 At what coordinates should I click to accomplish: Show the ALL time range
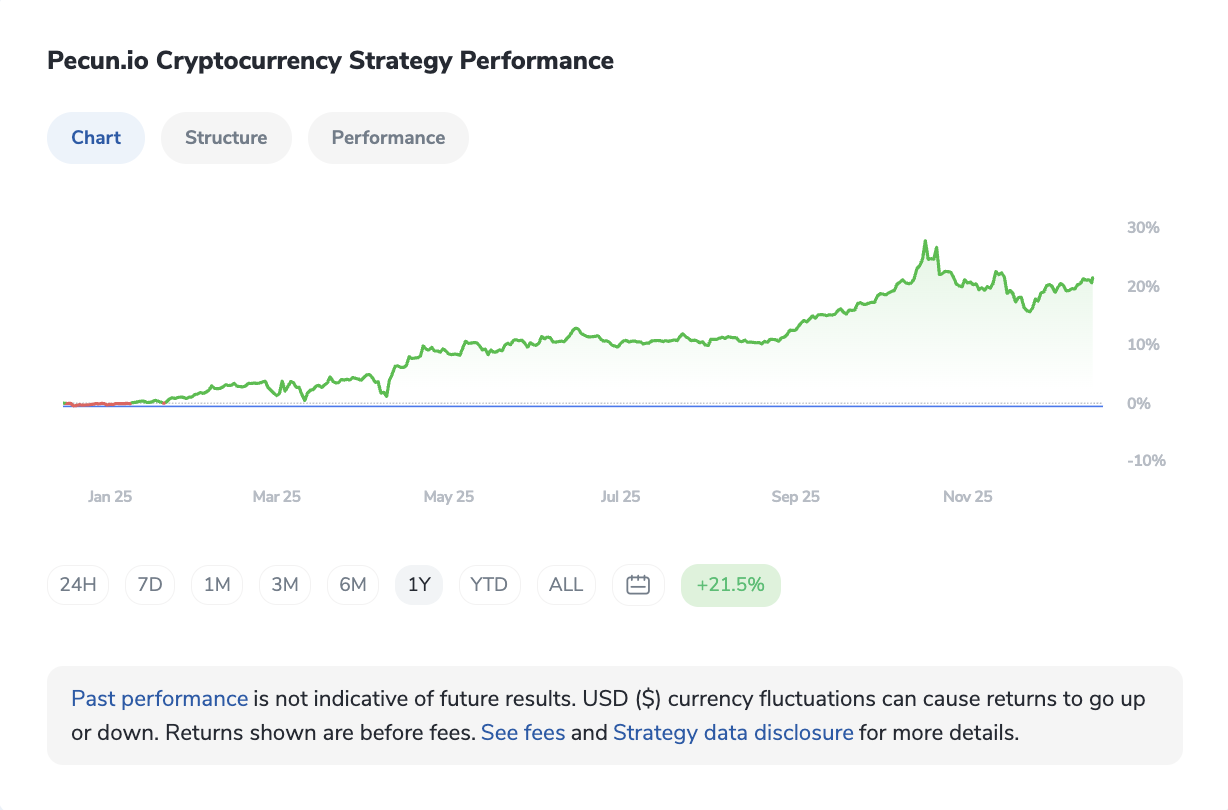[566, 585]
